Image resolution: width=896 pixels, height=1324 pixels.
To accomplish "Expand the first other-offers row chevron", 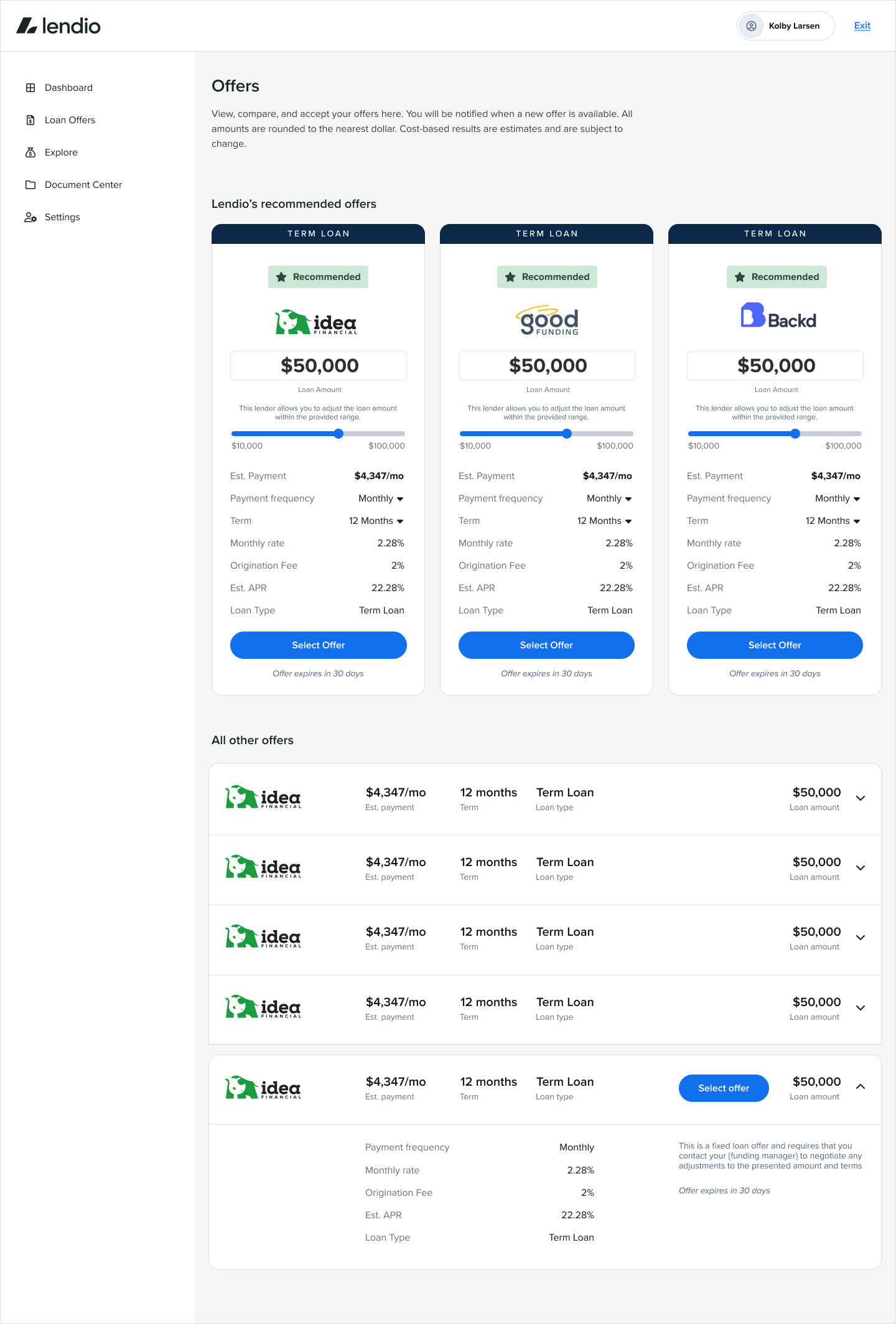I will click(861, 798).
